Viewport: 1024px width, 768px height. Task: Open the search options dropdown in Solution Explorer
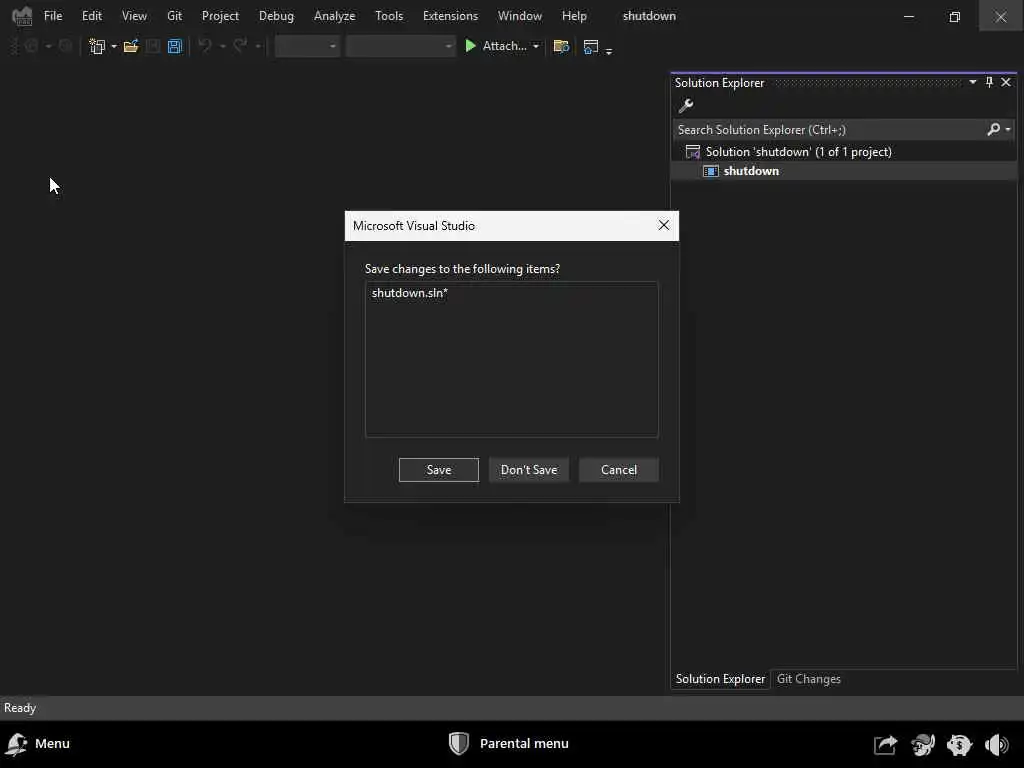[1008, 129]
